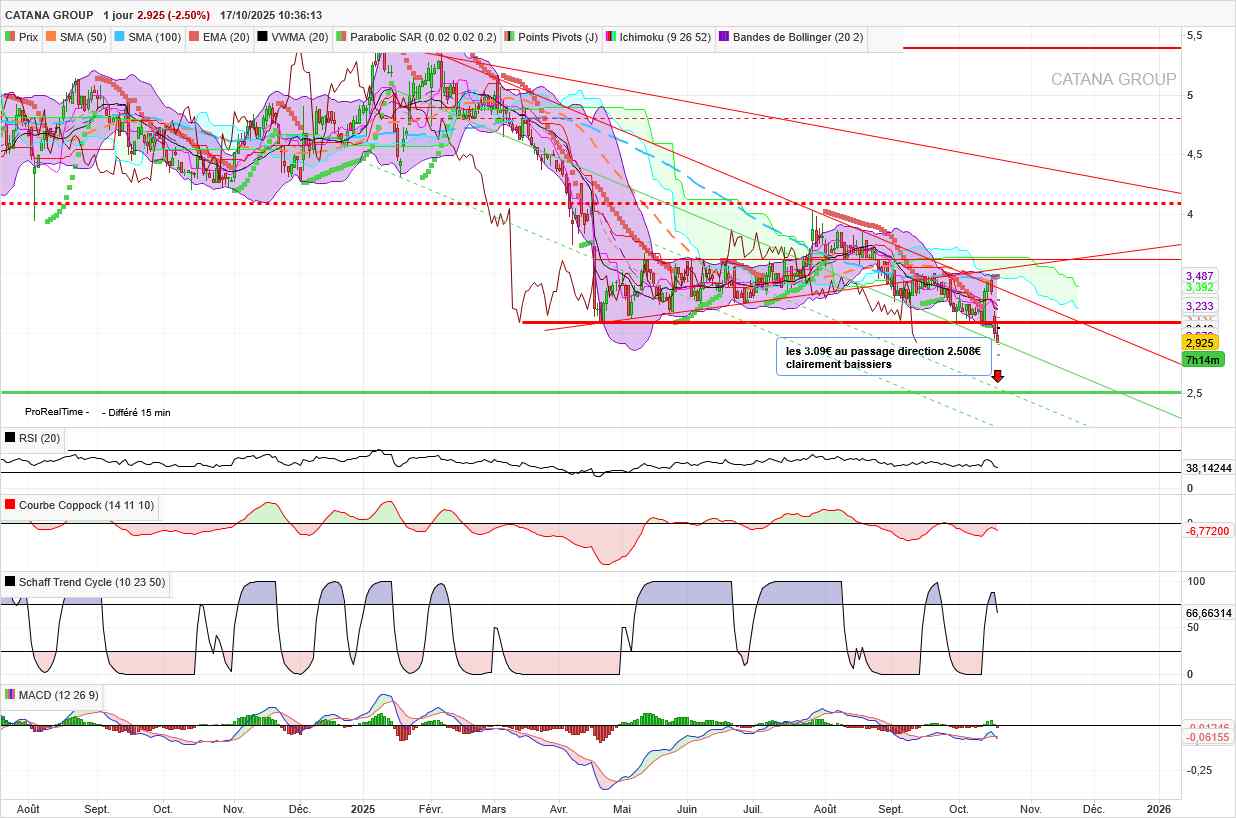The width and height of the screenshot is (1236, 818).
Task: Click the MACD panel multicolor icon
Action: tap(10, 695)
